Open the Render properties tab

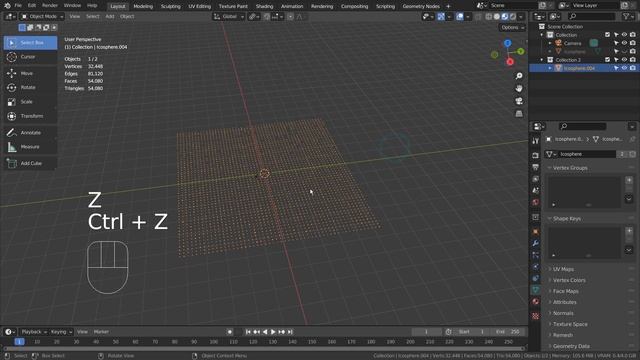click(x=536, y=156)
